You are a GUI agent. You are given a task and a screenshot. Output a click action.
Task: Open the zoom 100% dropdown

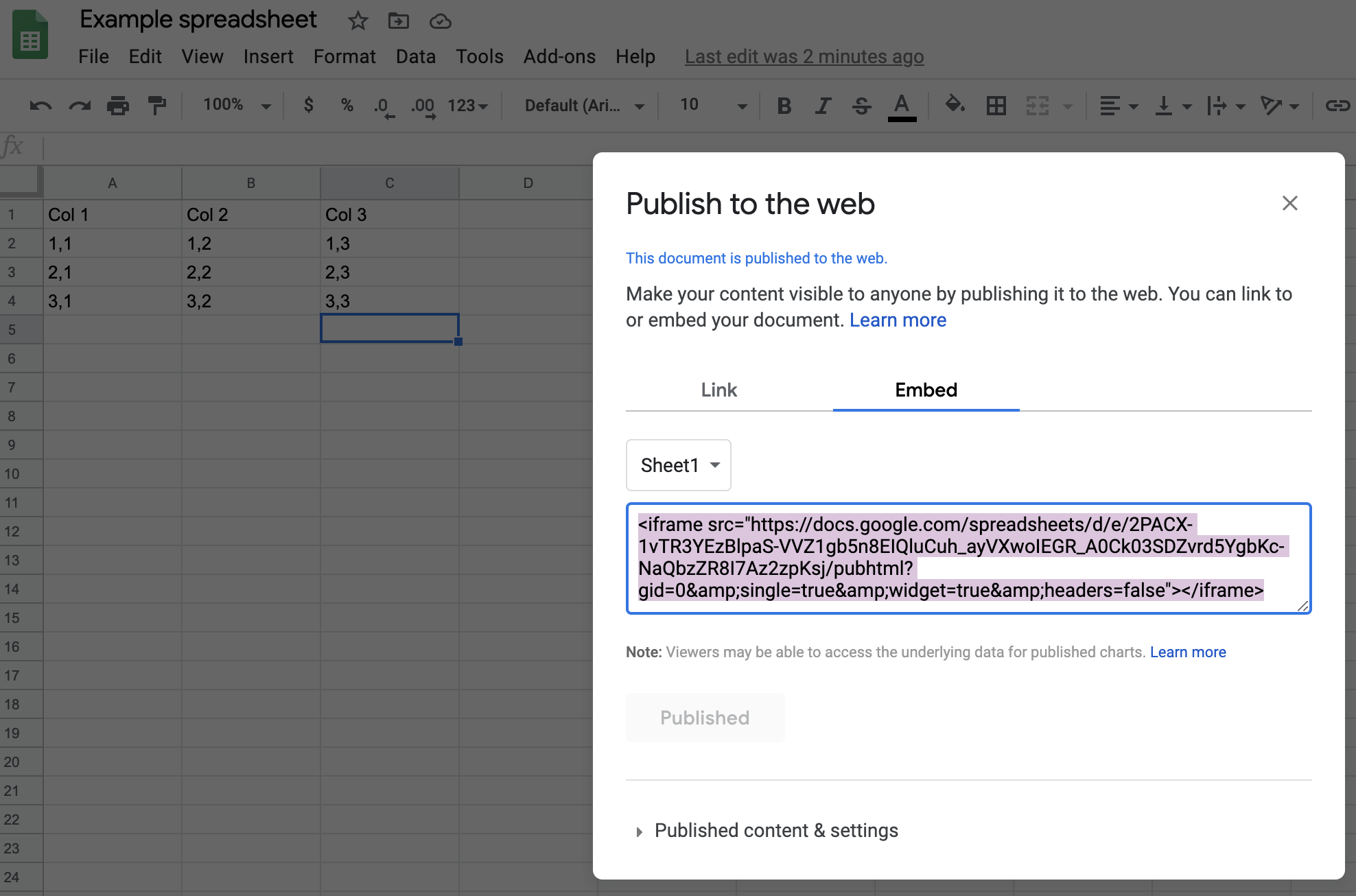(237, 105)
